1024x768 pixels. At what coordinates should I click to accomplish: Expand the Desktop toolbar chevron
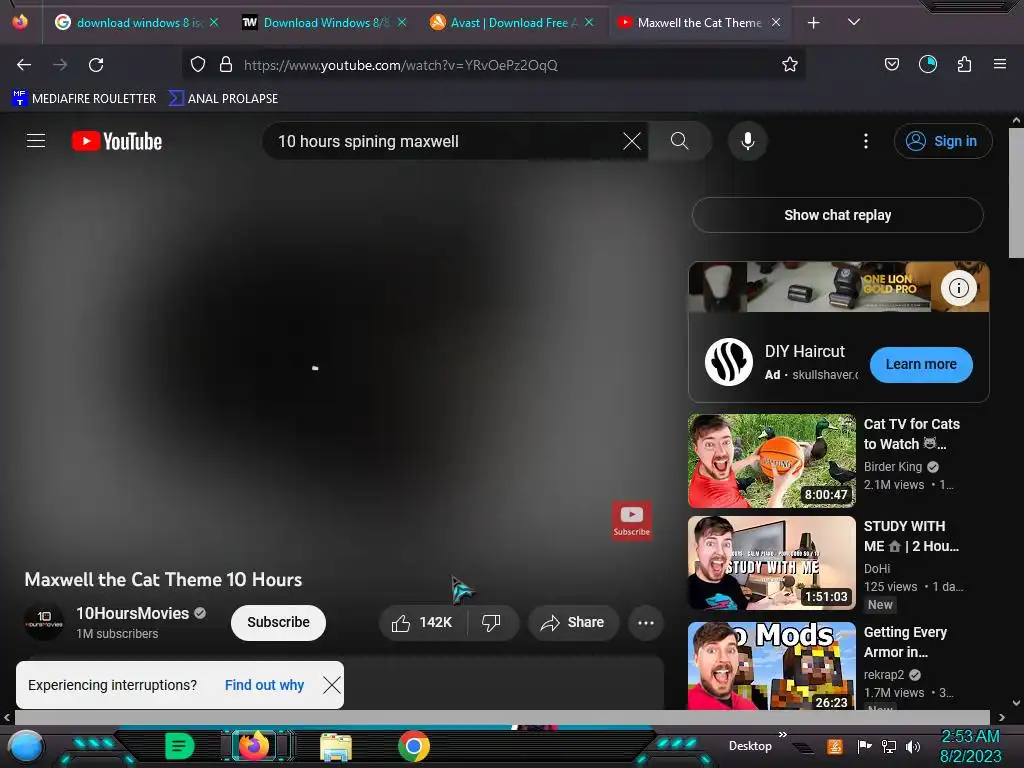pyautogui.click(x=782, y=734)
